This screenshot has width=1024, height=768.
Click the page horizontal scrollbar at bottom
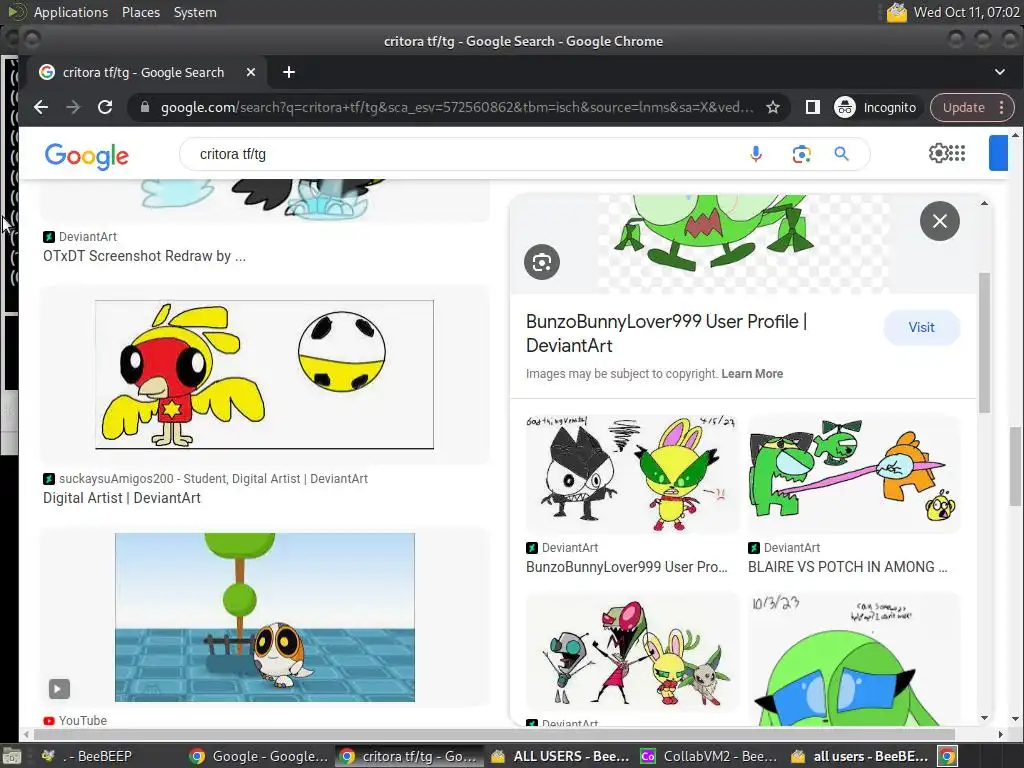493,734
